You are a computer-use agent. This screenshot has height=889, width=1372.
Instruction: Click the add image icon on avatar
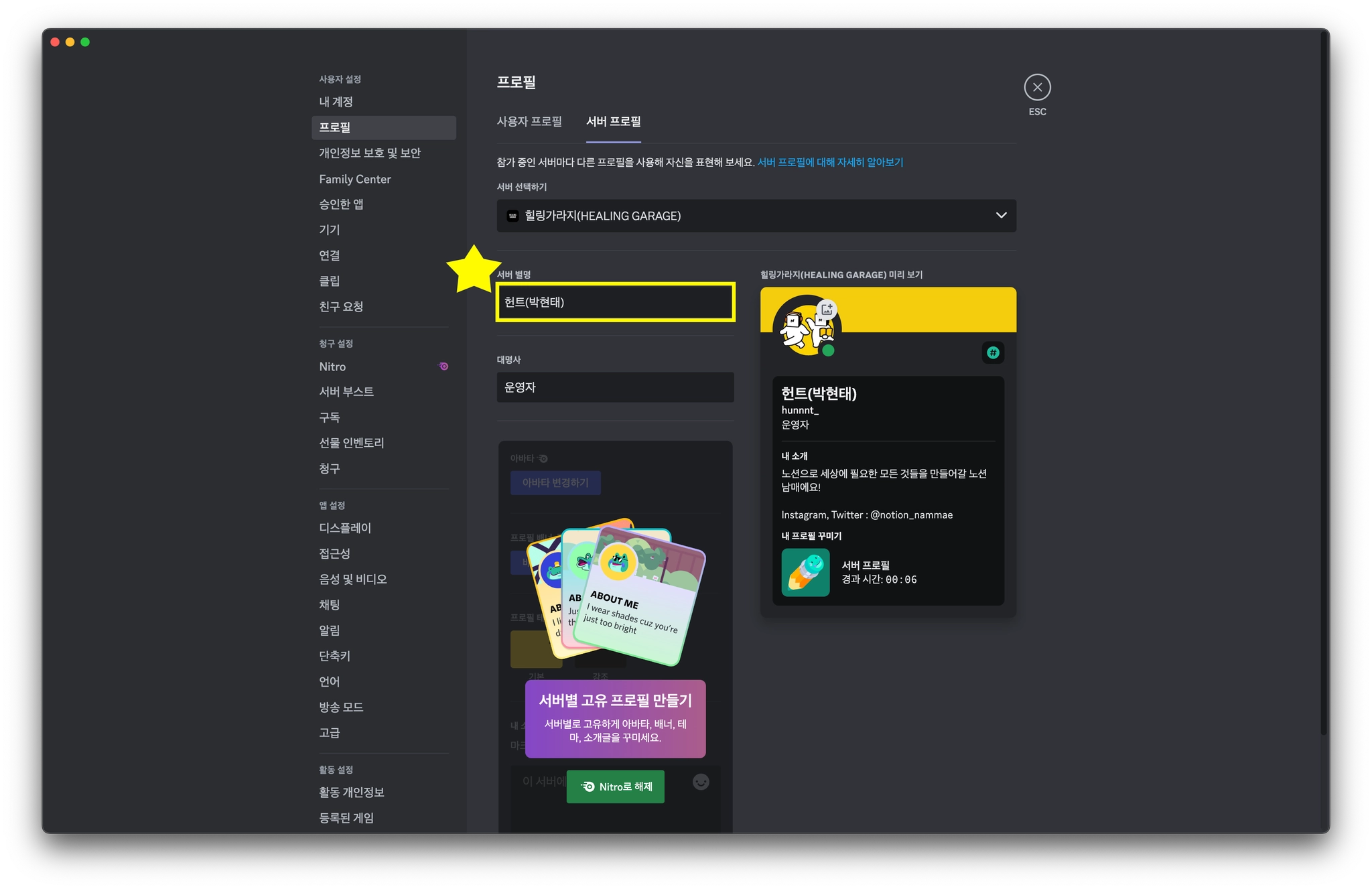[827, 309]
